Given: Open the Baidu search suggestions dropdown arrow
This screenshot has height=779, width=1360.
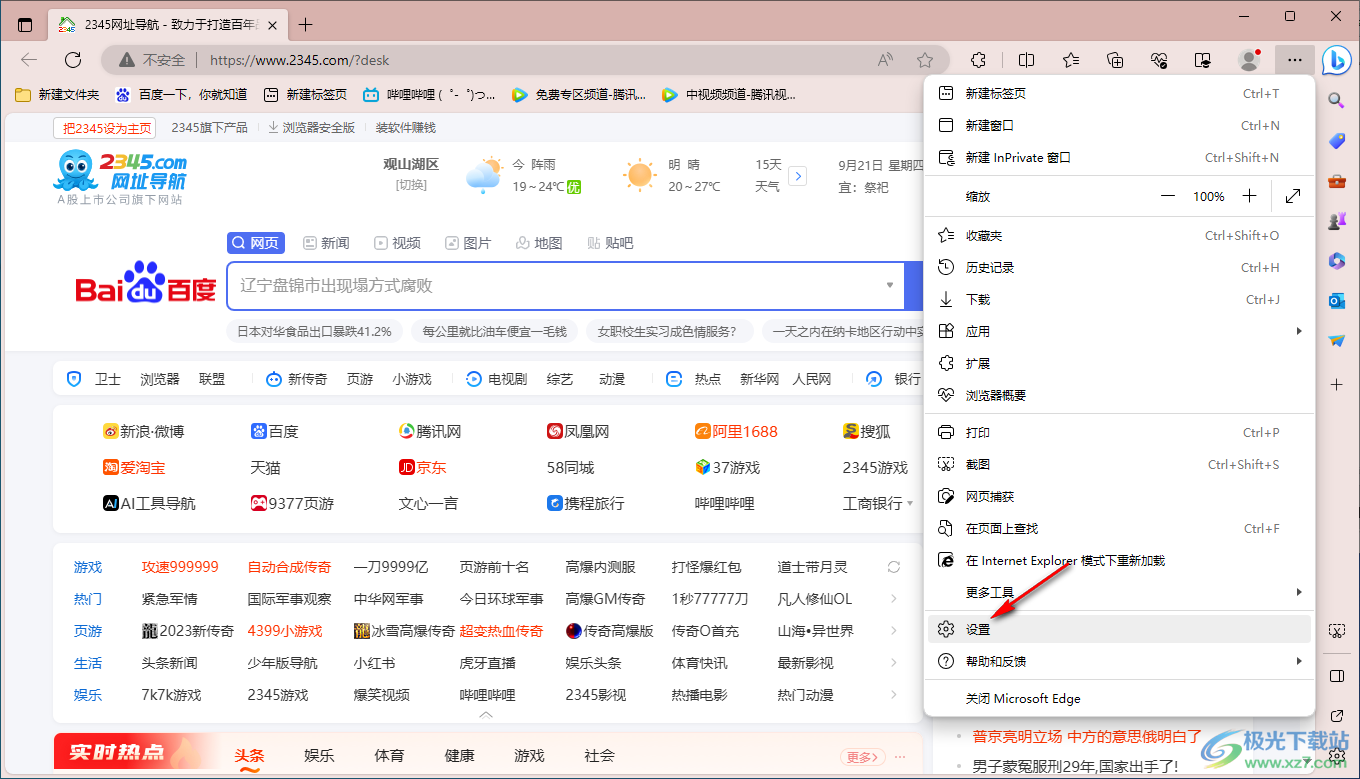Looking at the screenshot, I should (890, 286).
